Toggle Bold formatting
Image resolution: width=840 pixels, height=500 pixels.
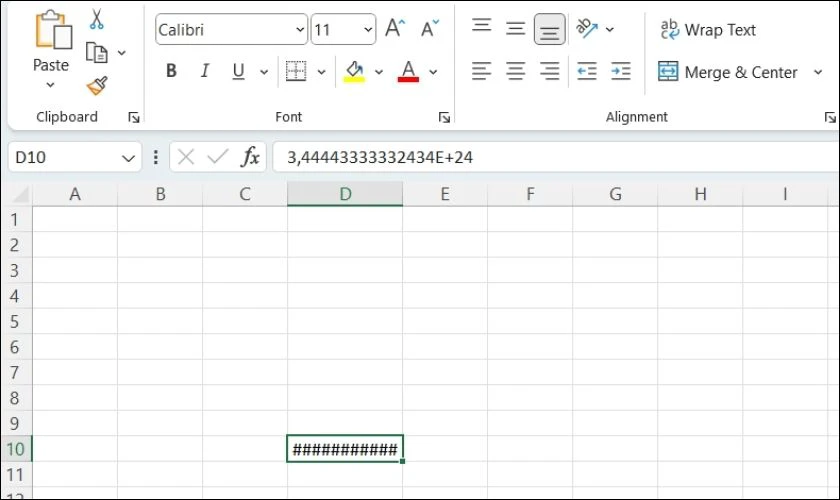point(171,71)
